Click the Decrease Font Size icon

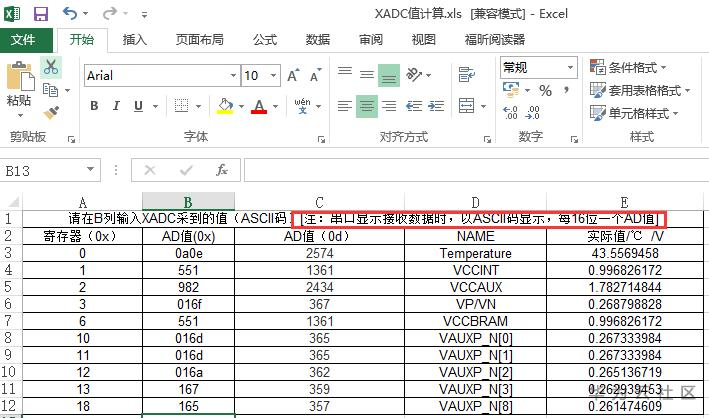tap(316, 75)
